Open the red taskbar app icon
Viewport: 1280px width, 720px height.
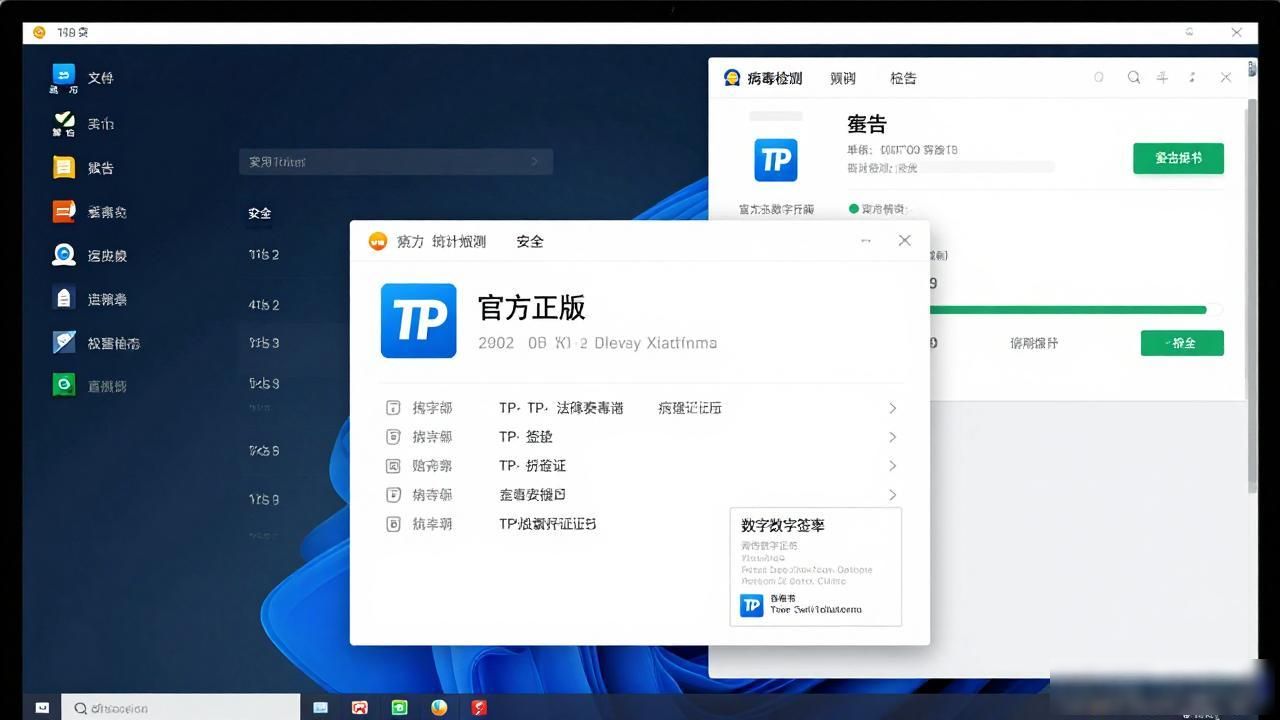pos(479,707)
